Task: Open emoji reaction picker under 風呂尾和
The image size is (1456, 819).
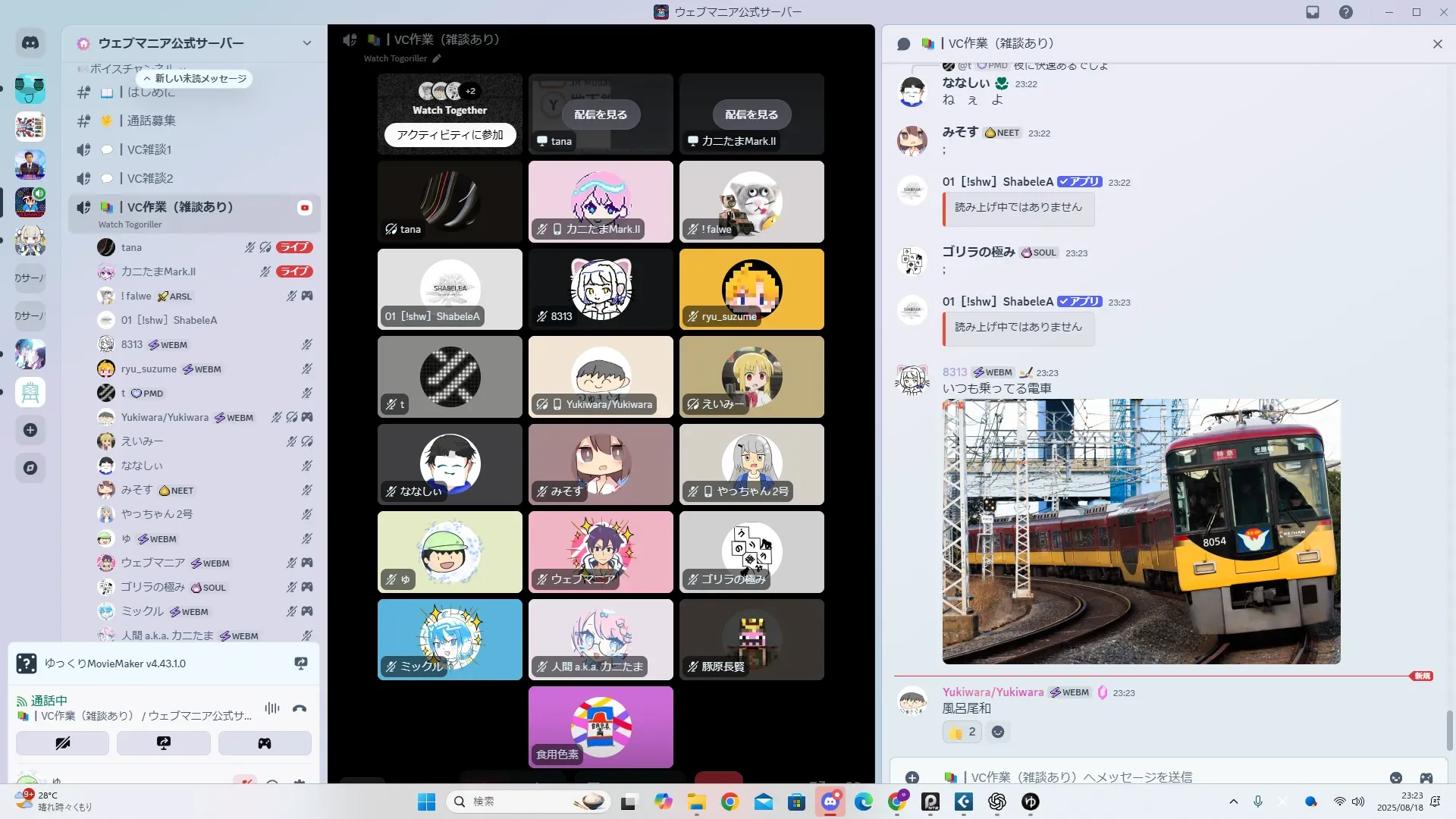Action: [x=998, y=732]
